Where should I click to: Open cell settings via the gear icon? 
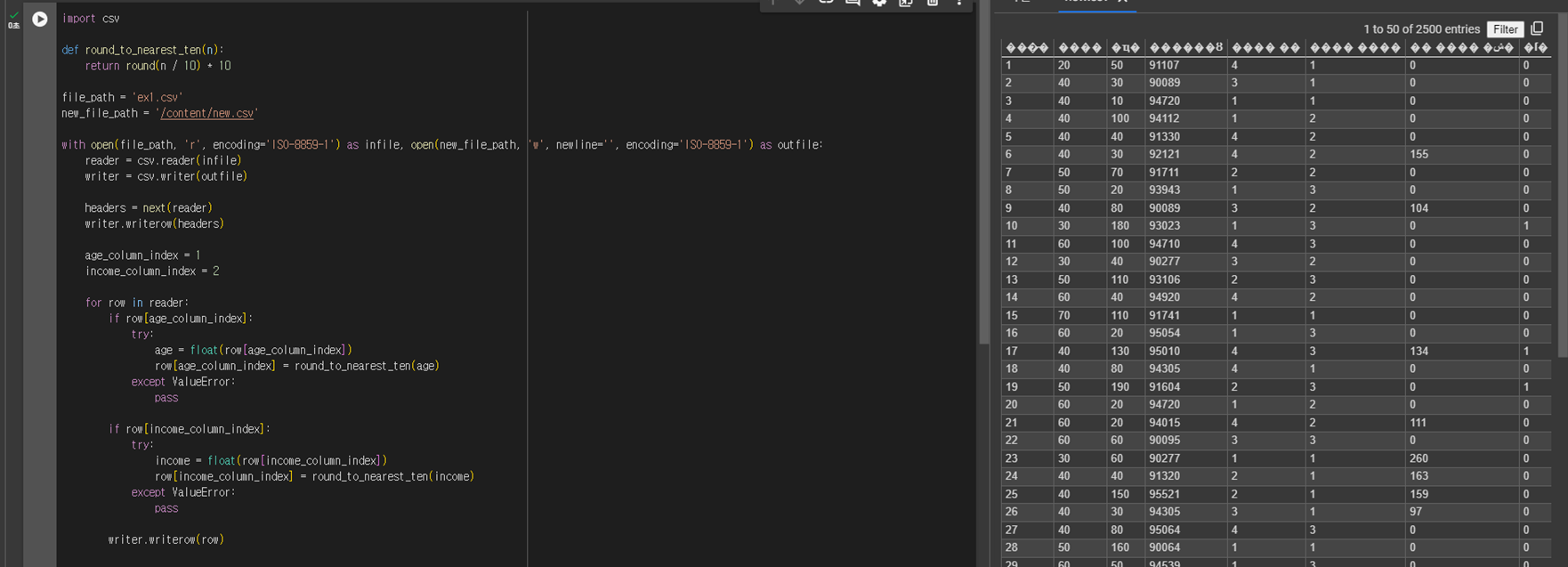click(x=879, y=3)
